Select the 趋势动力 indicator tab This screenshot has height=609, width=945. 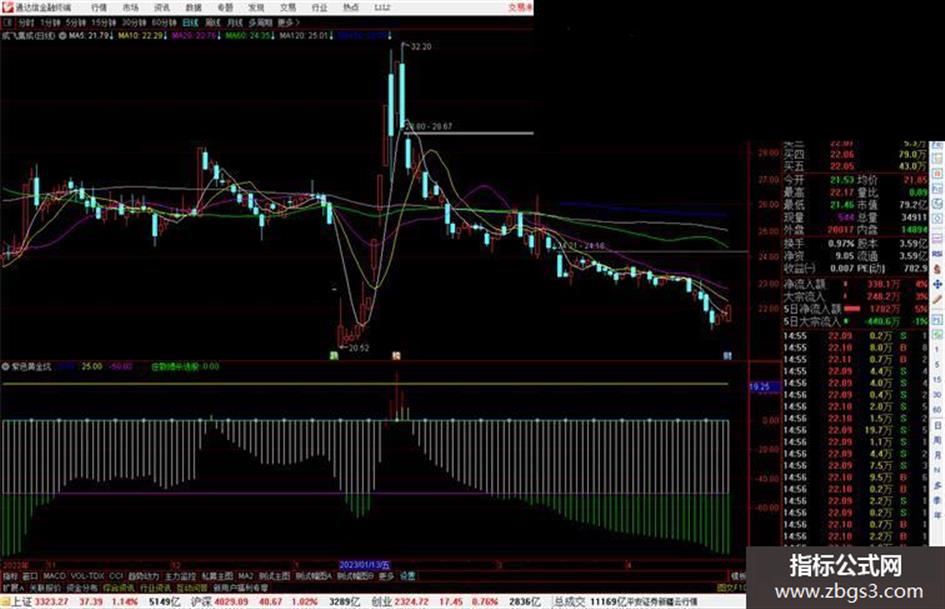143,576
